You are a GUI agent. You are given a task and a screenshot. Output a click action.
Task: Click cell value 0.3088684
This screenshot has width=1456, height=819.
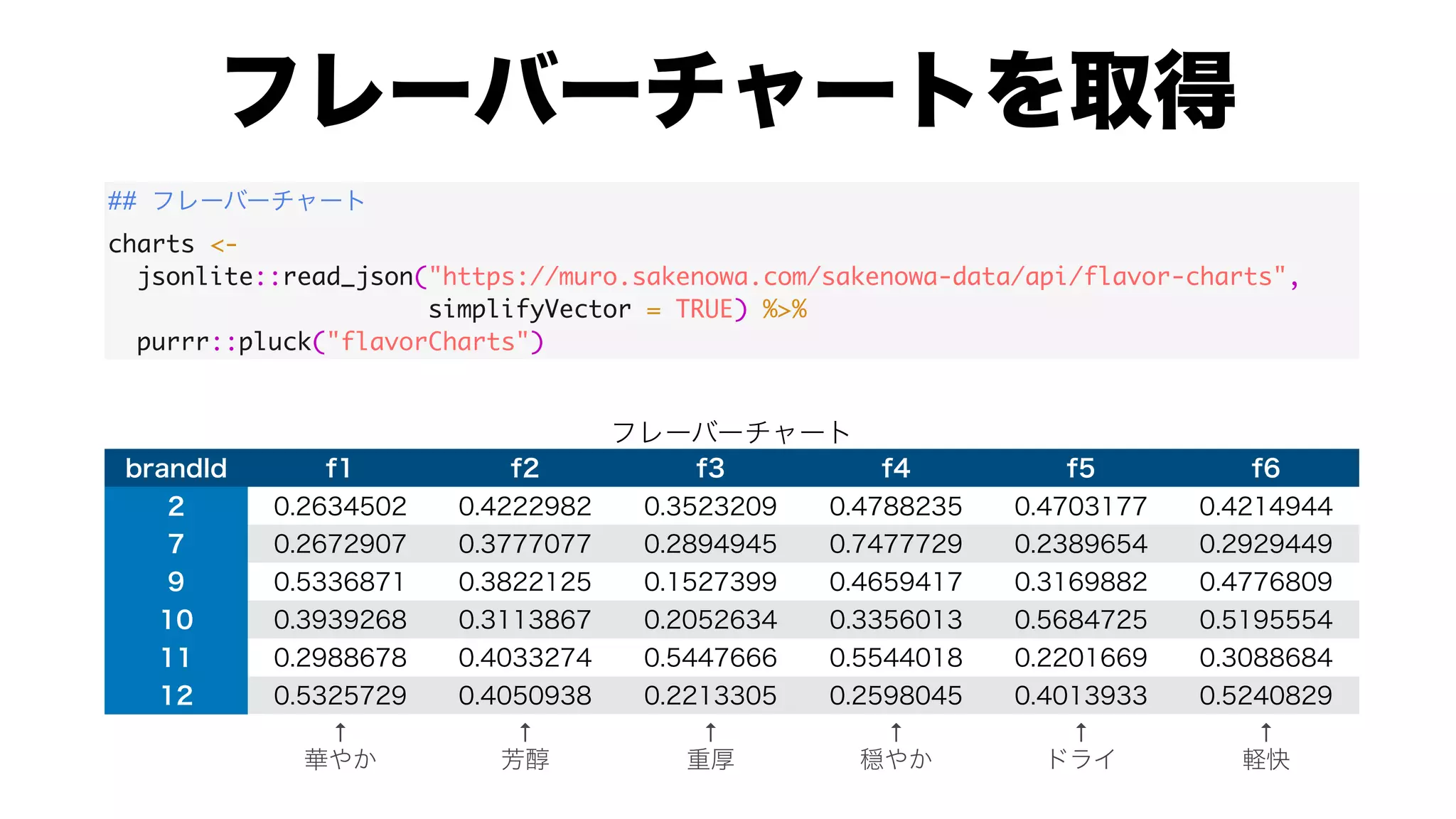click(1265, 658)
